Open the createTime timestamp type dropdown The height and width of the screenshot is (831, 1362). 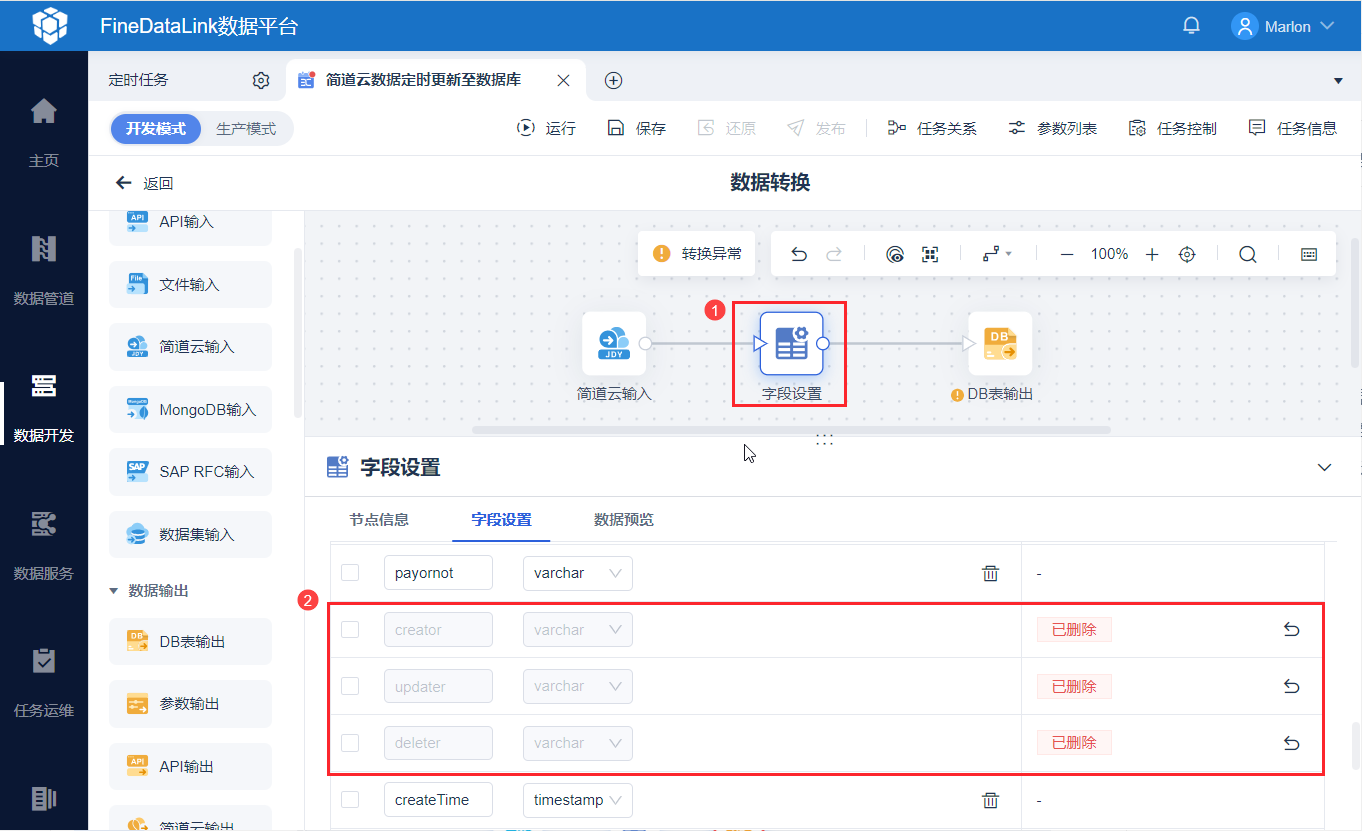click(578, 800)
